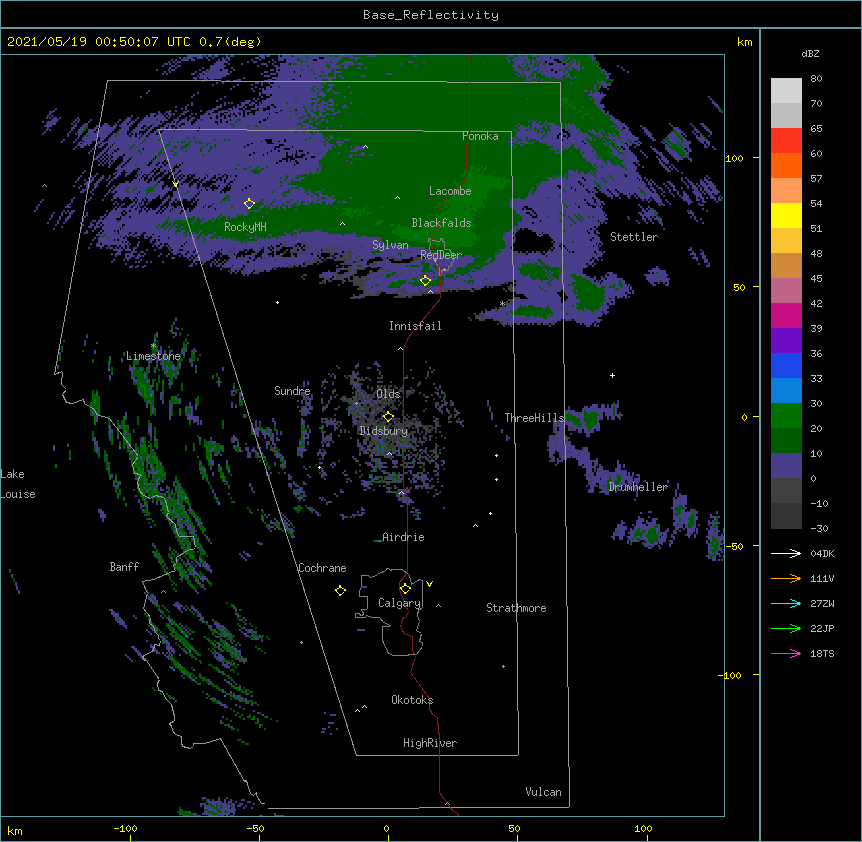862x842 pixels.
Task: Click the Airdrie town label
Action: tap(403, 537)
